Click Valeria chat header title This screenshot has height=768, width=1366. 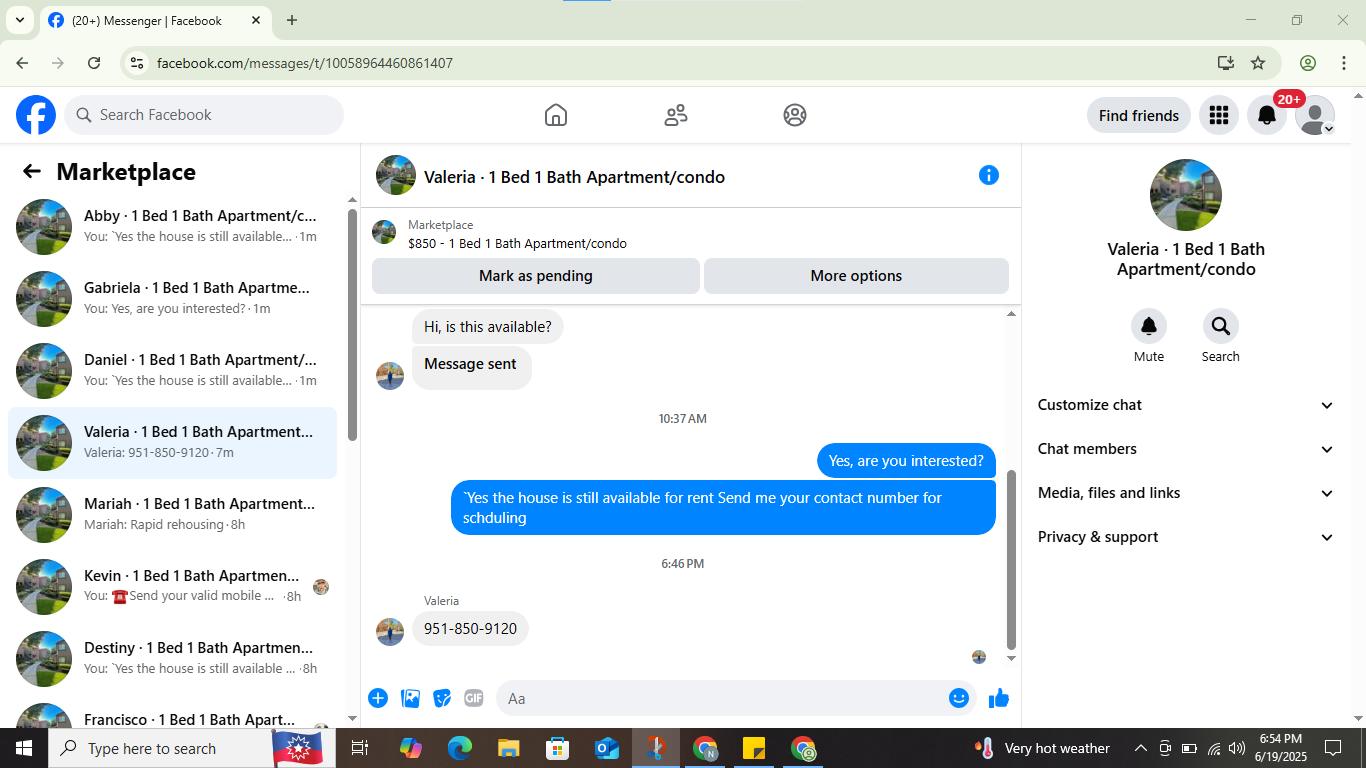pos(574,177)
